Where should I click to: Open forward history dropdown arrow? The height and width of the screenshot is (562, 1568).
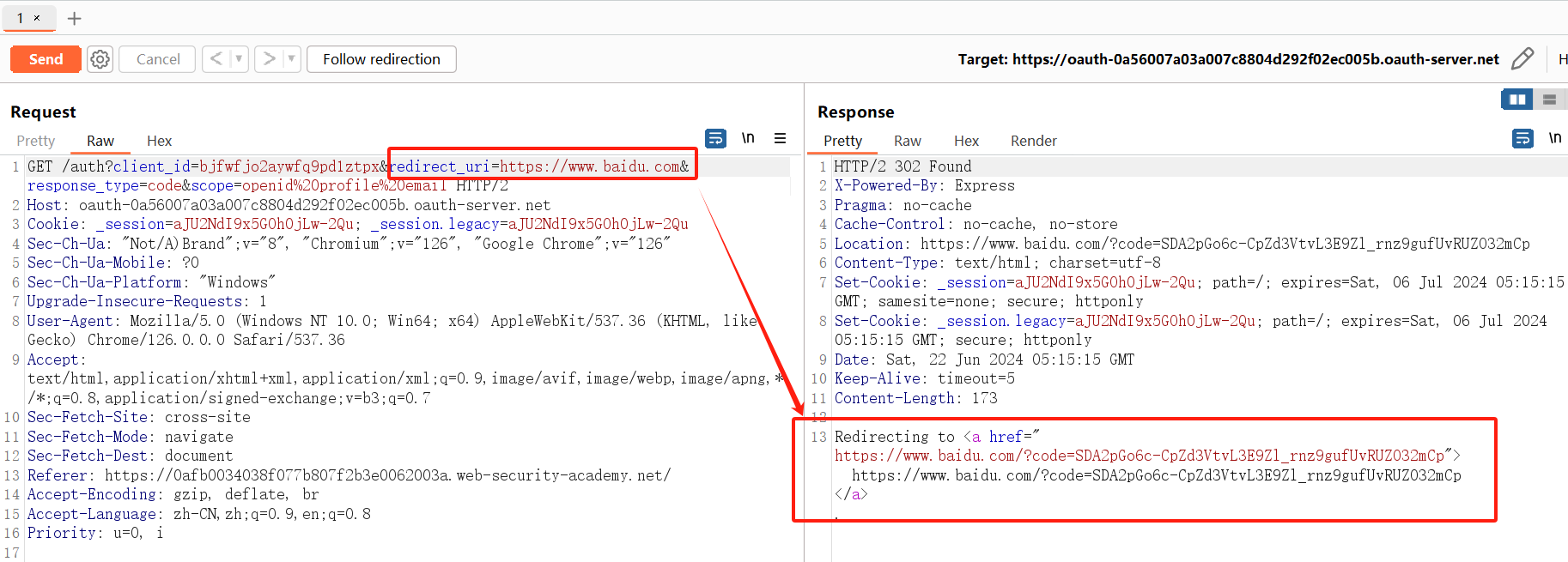tap(292, 58)
